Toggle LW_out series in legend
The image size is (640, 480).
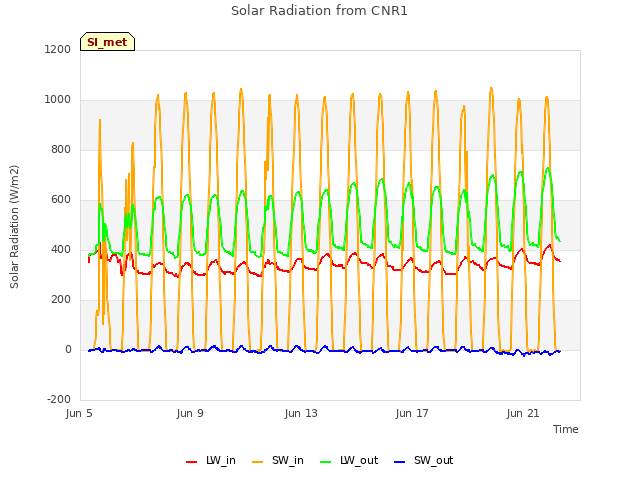click(x=349, y=461)
